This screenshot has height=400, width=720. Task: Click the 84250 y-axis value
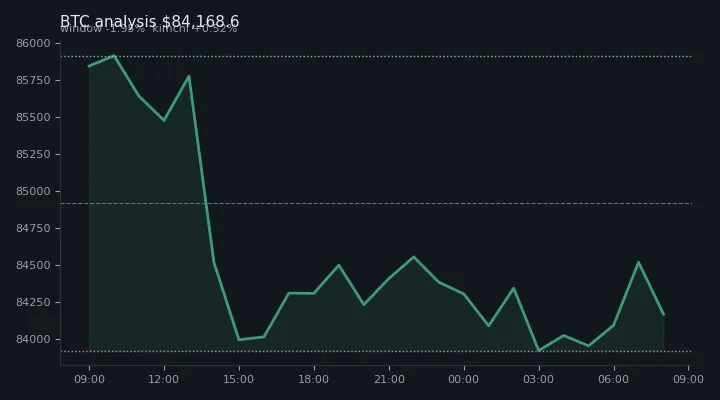click(33, 302)
